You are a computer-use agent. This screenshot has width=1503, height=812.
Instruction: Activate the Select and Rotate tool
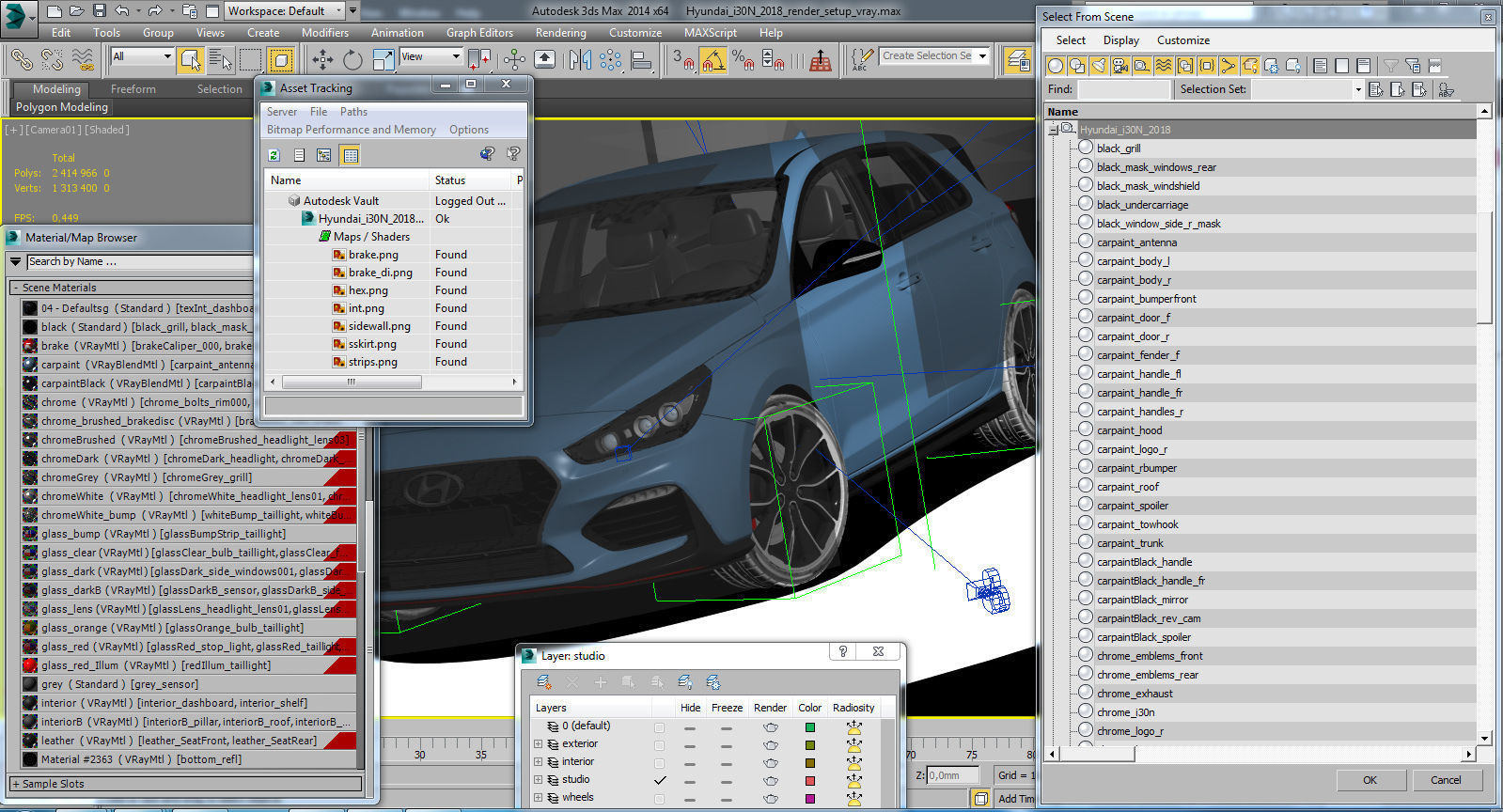(352, 60)
